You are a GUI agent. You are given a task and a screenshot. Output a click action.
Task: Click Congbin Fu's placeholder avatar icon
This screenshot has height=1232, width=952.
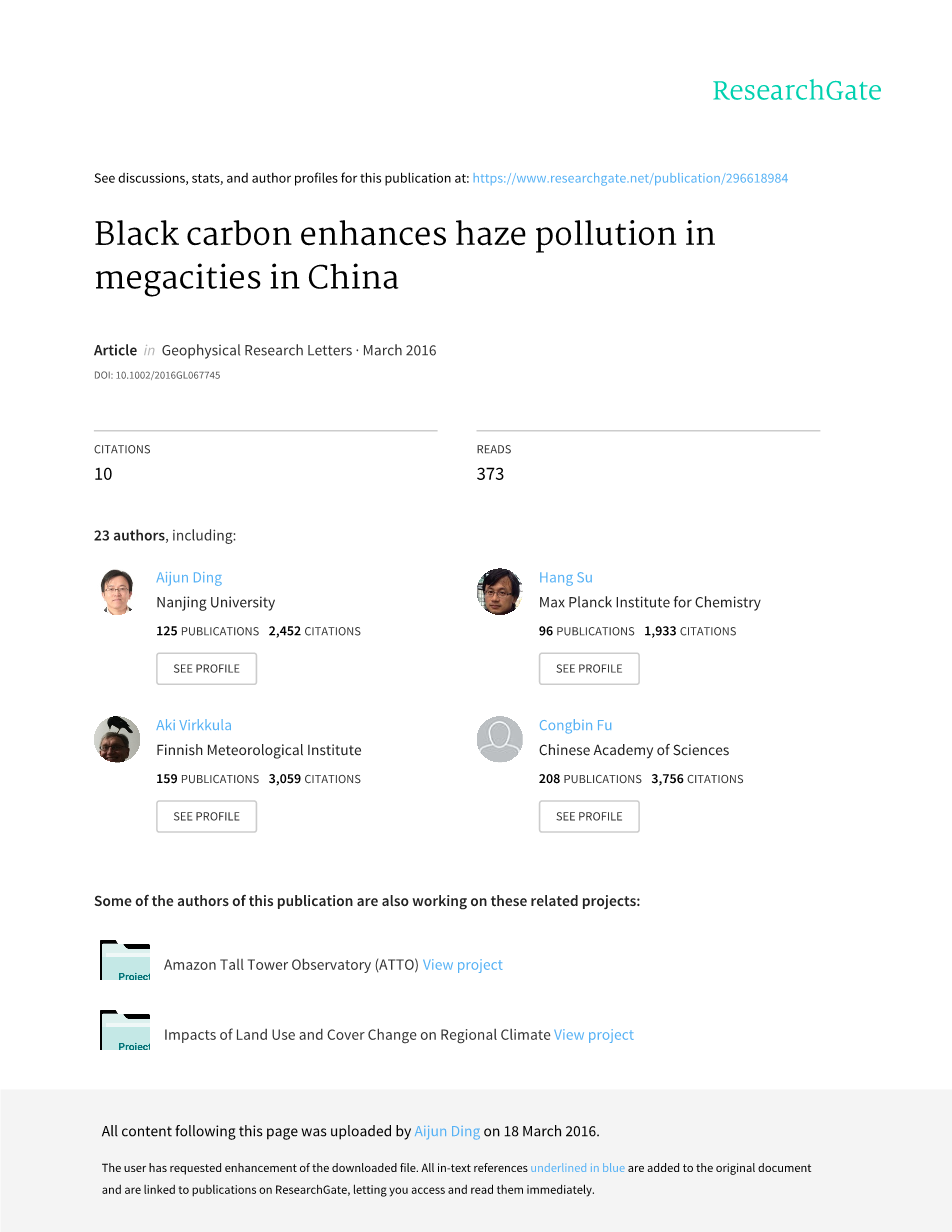pyautogui.click(x=499, y=739)
